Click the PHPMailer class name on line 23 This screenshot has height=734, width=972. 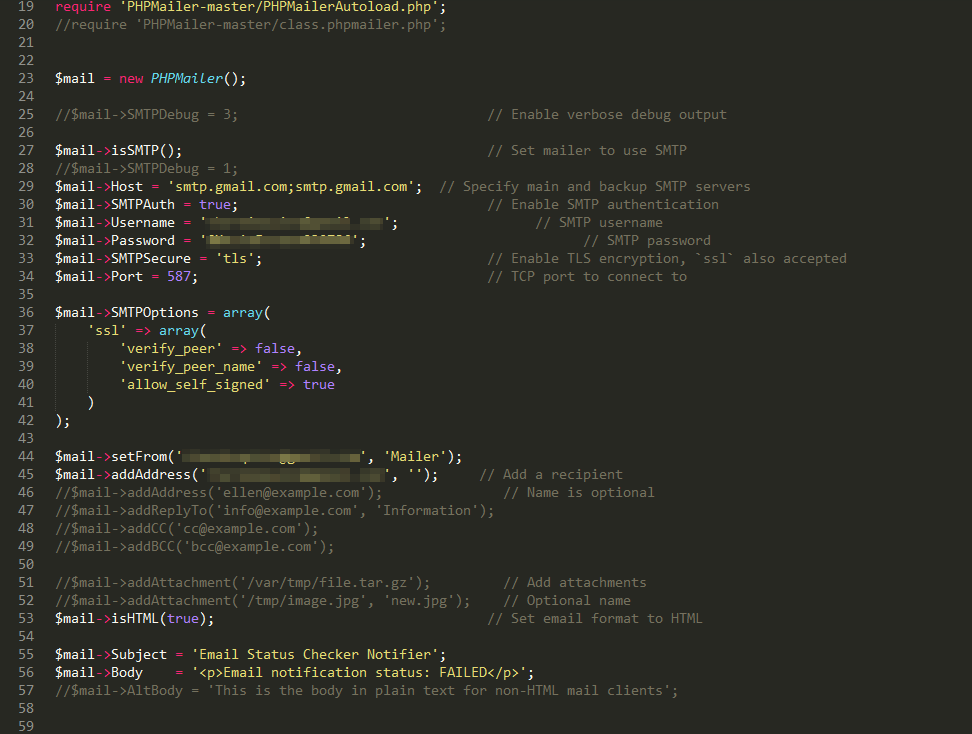186,78
